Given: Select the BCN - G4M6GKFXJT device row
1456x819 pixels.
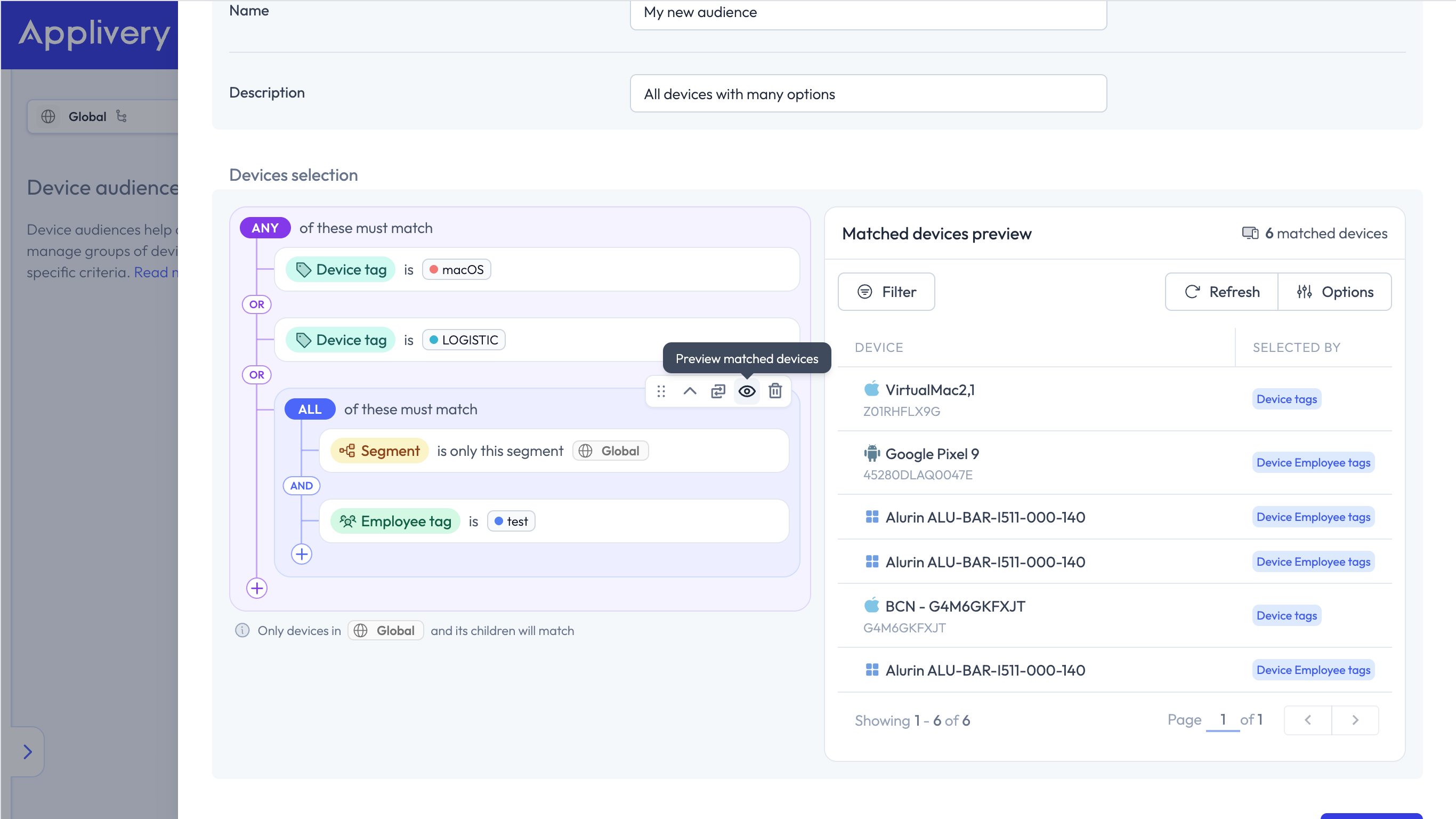Looking at the screenshot, I should [x=1114, y=615].
